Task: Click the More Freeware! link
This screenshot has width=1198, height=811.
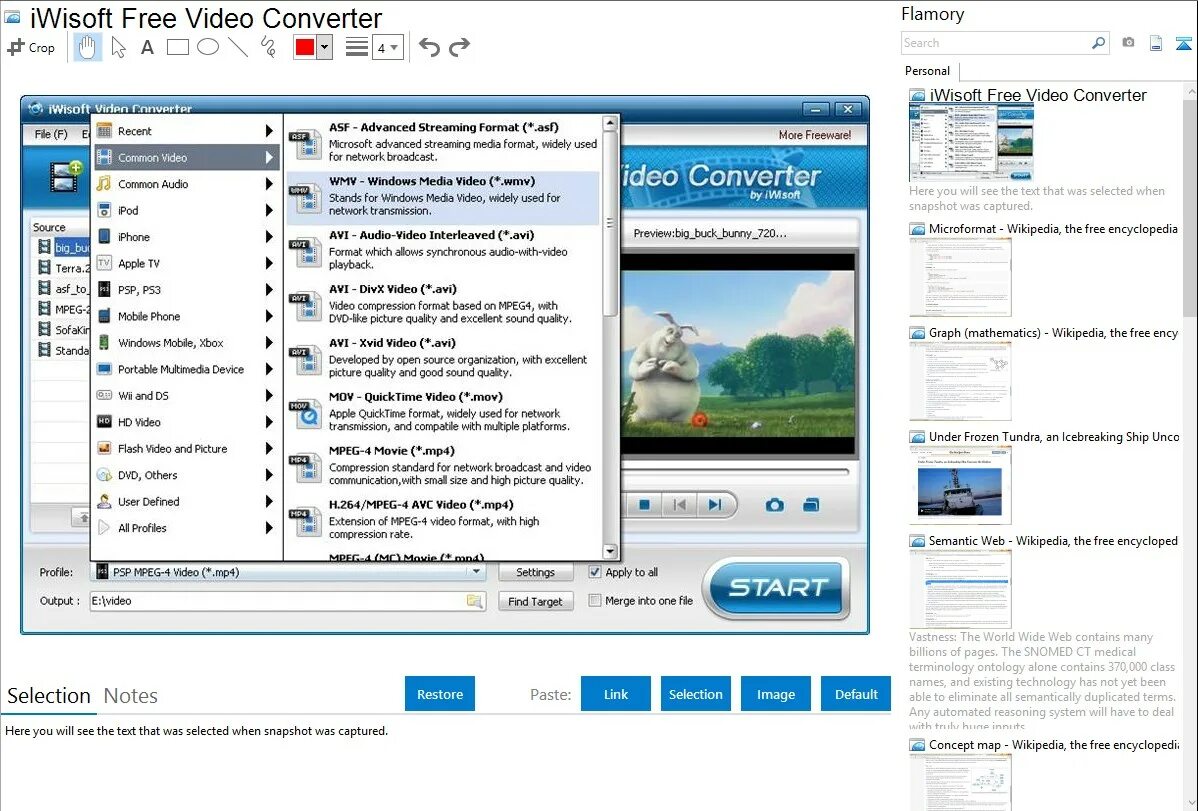Action: [x=814, y=135]
